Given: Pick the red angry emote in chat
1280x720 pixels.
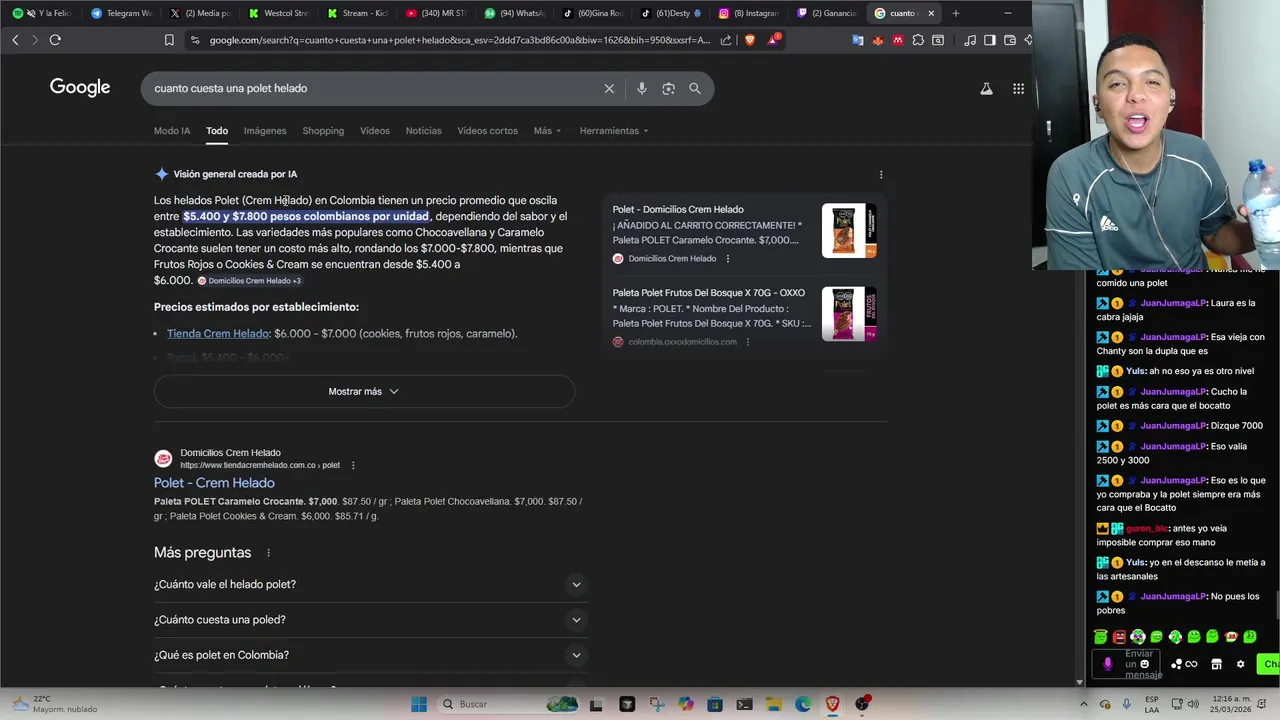Looking at the screenshot, I should (1119, 637).
